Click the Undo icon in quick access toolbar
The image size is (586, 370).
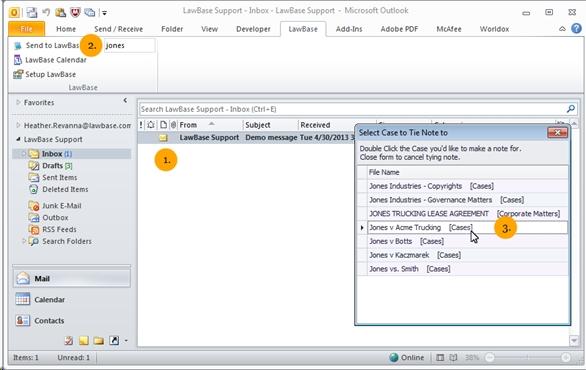coord(46,12)
